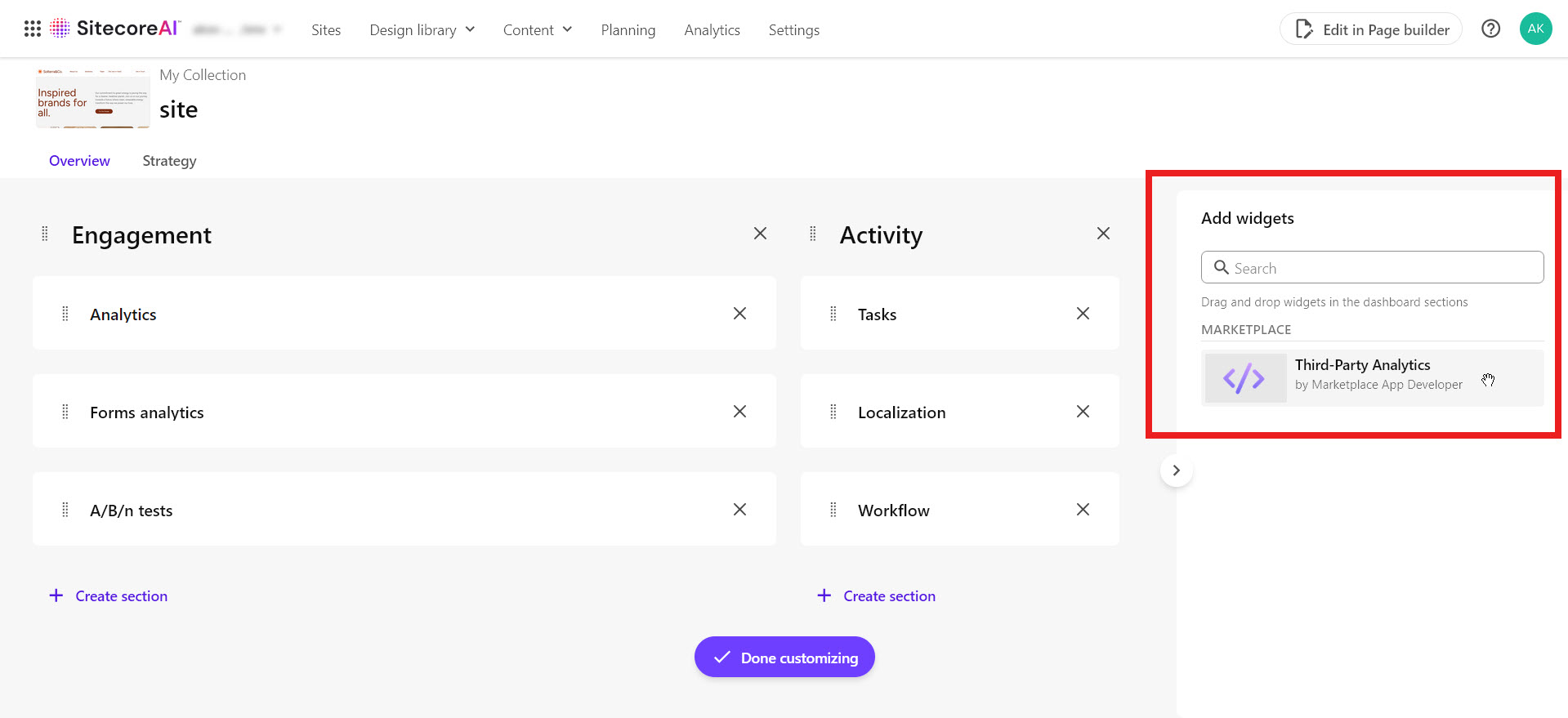
Task: Click the Workflow widget title
Action: pyautogui.click(x=894, y=511)
